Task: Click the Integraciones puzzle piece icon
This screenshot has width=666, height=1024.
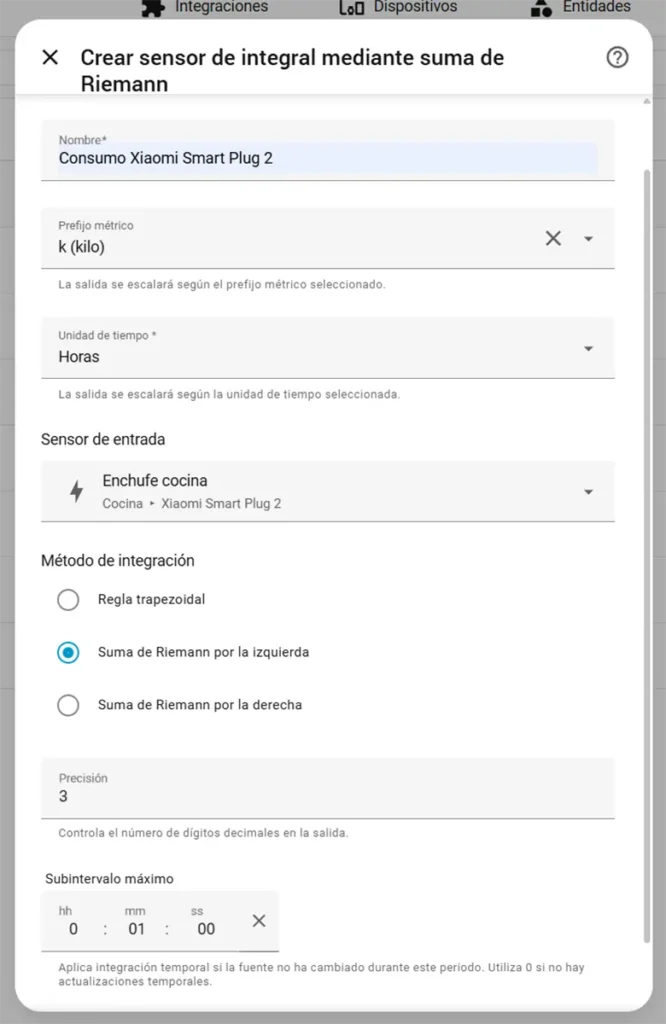Action: (152, 7)
